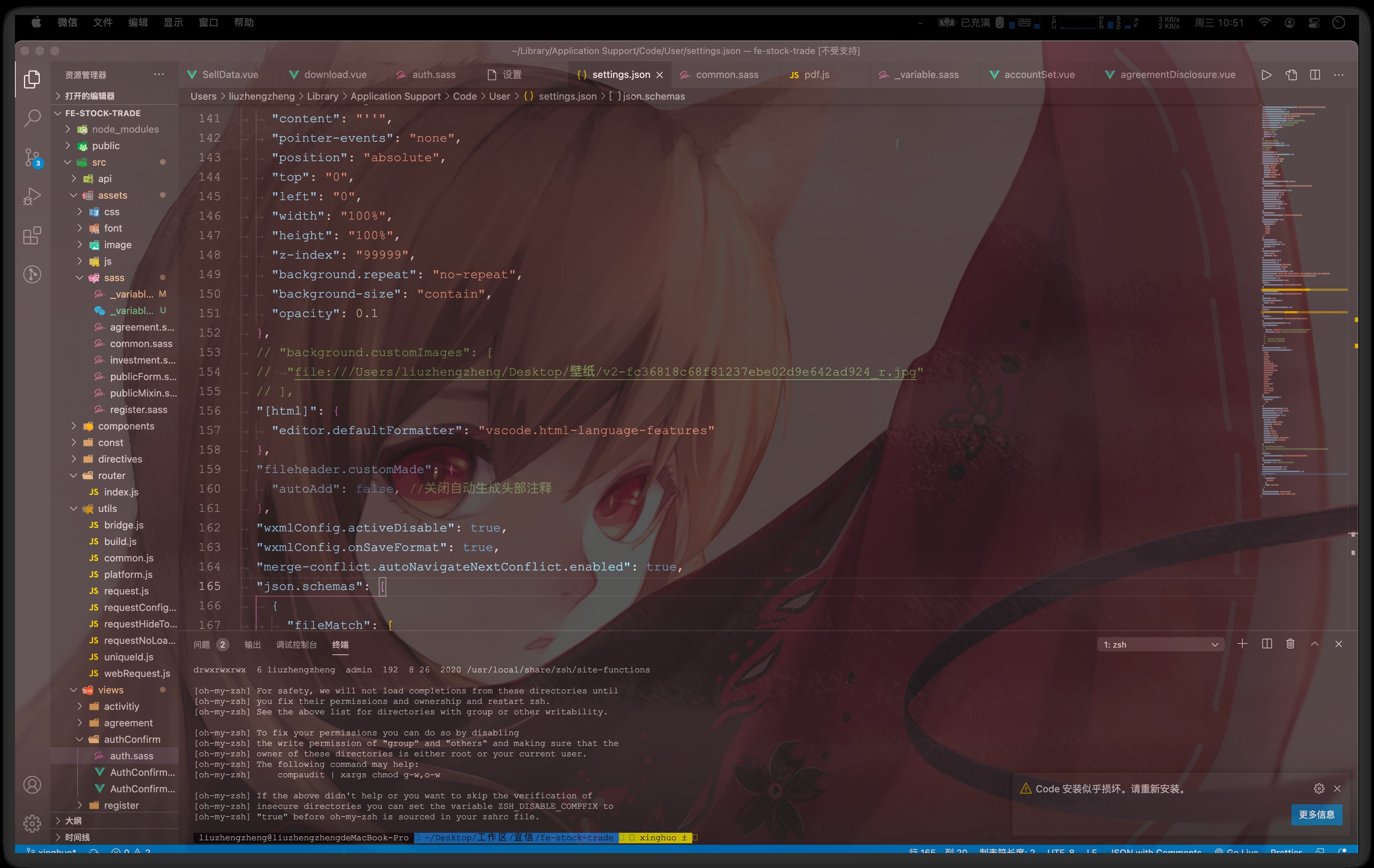
Task: Run the active file with the play icon
Action: point(1266,74)
